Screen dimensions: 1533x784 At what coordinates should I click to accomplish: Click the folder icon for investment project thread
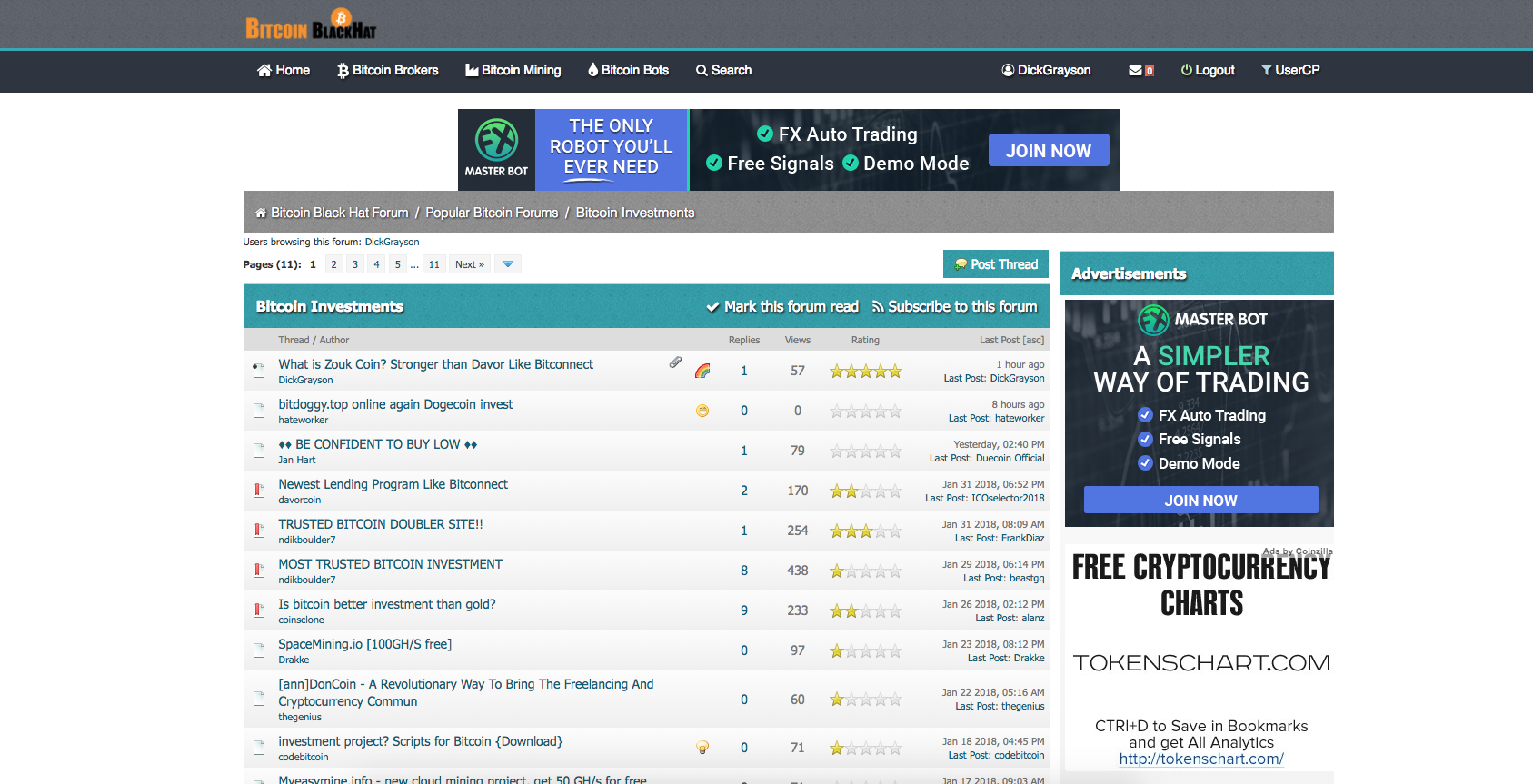[259, 748]
